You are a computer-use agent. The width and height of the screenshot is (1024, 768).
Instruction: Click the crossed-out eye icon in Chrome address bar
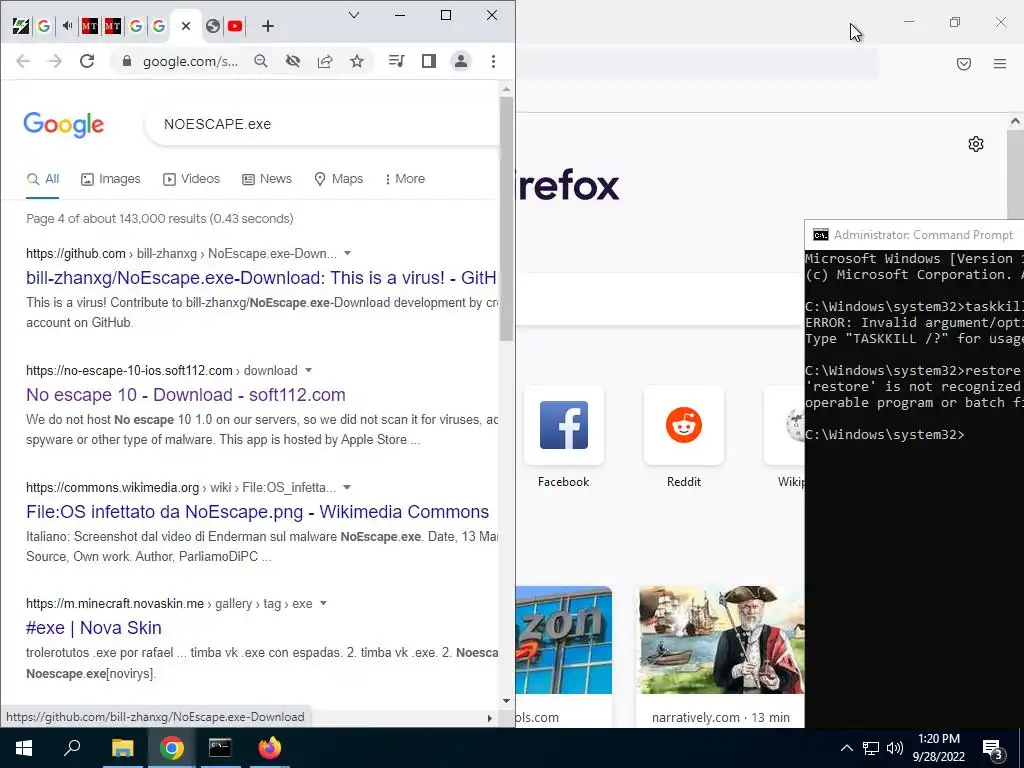[293, 61]
